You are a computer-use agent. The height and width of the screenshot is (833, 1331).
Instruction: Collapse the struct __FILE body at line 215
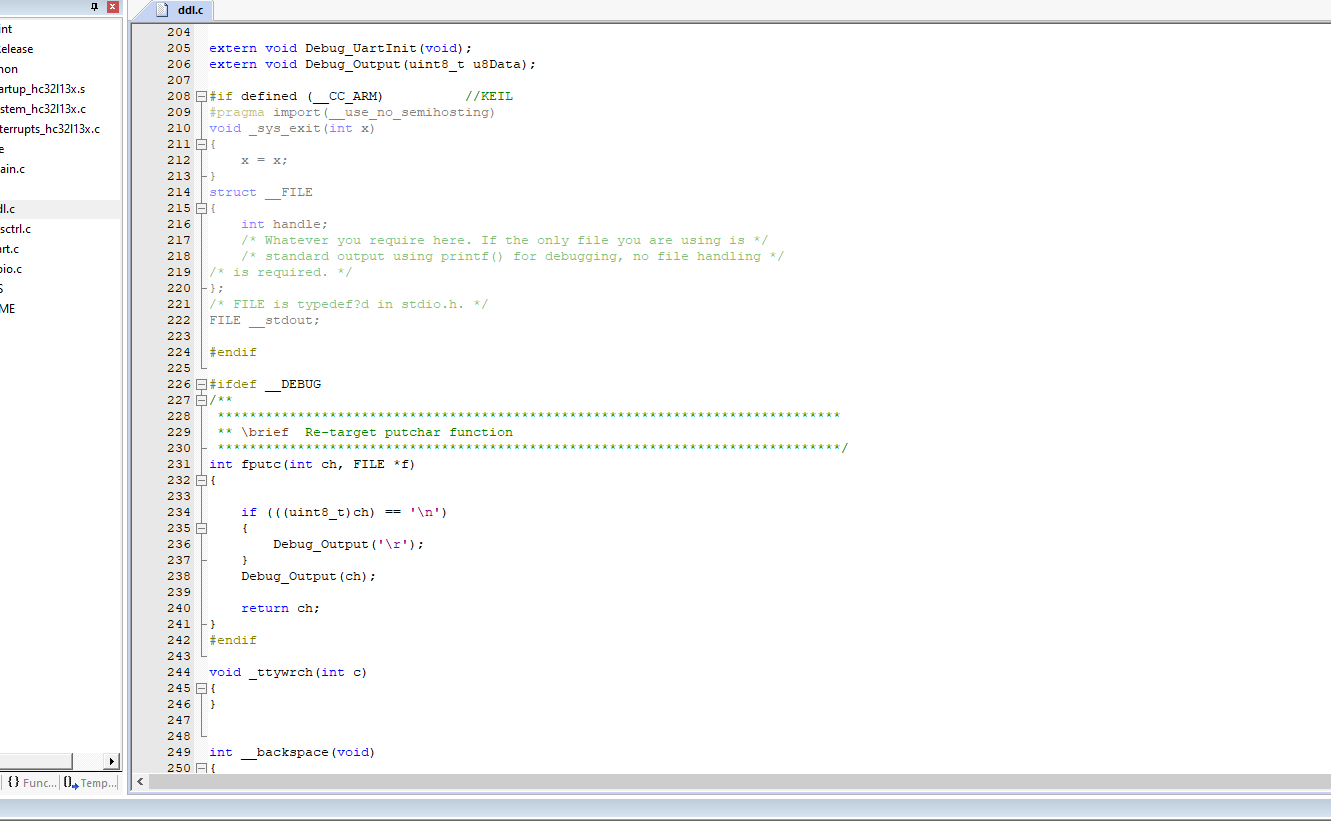201,208
